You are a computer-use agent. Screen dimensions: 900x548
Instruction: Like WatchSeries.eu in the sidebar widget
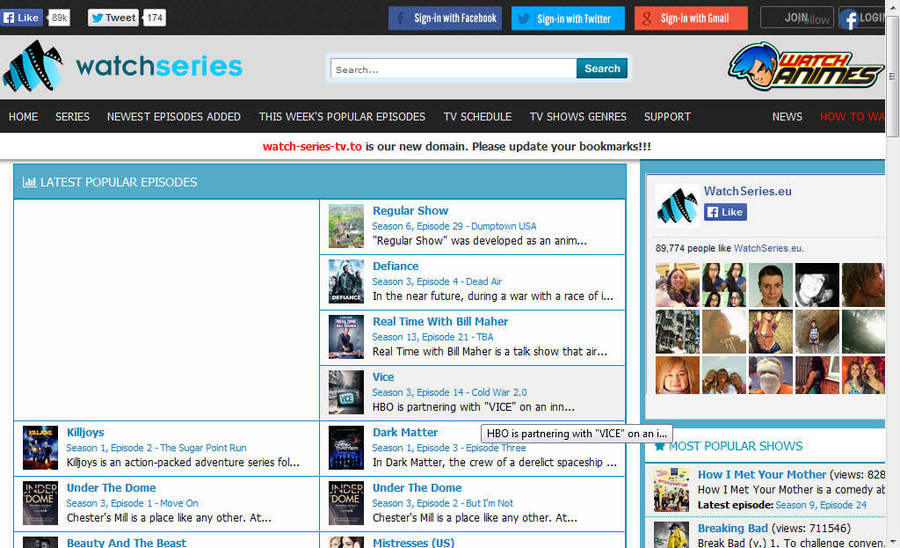click(725, 212)
